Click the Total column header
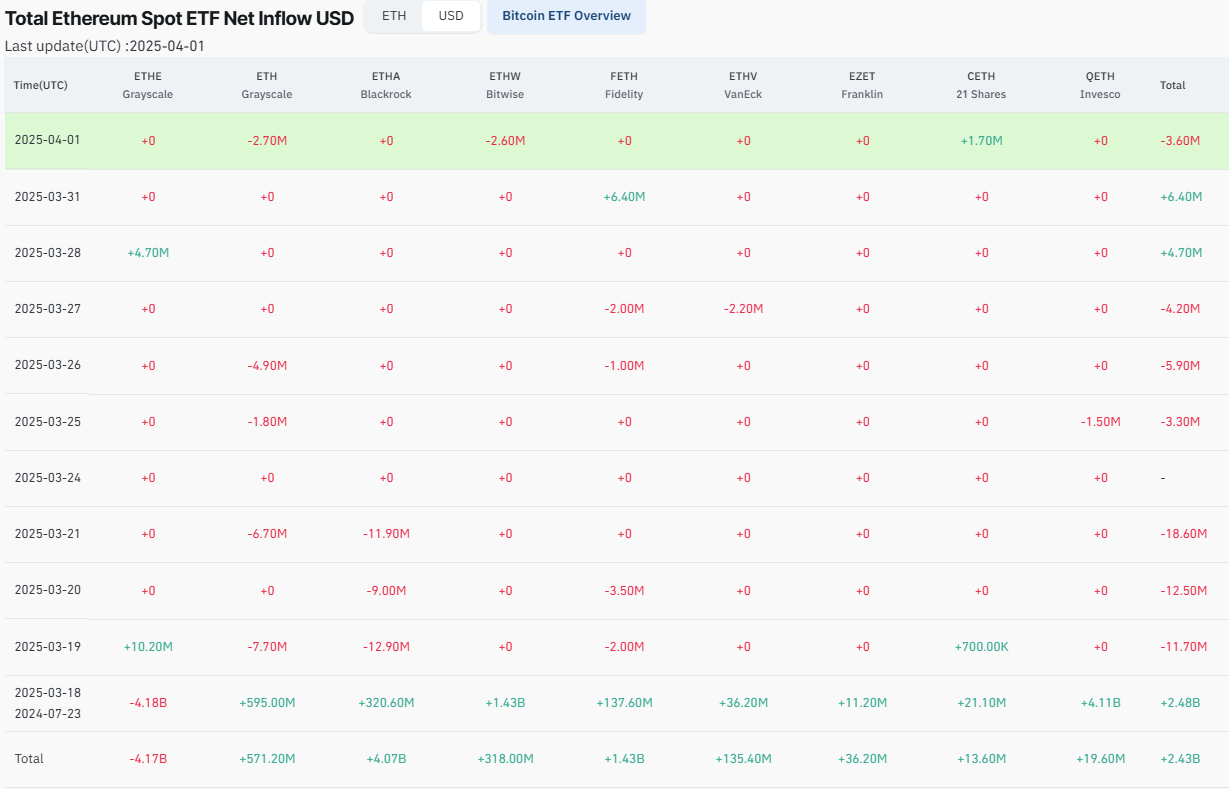Screen dimensions: 1229x789 (1173, 85)
